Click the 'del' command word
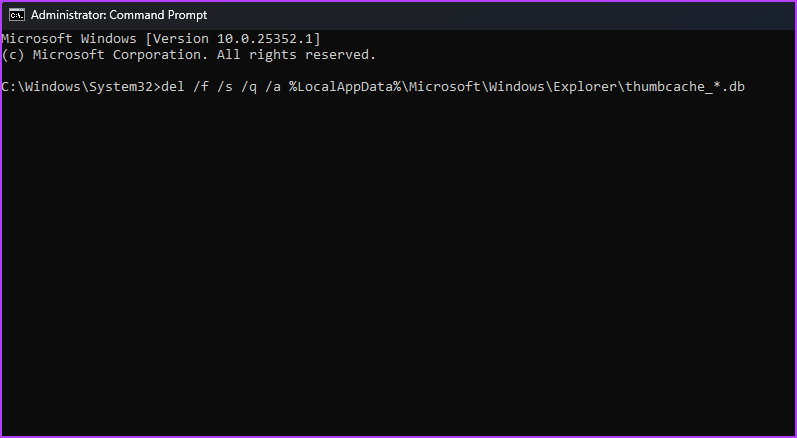Viewport: 797px width, 438px height. (172, 87)
